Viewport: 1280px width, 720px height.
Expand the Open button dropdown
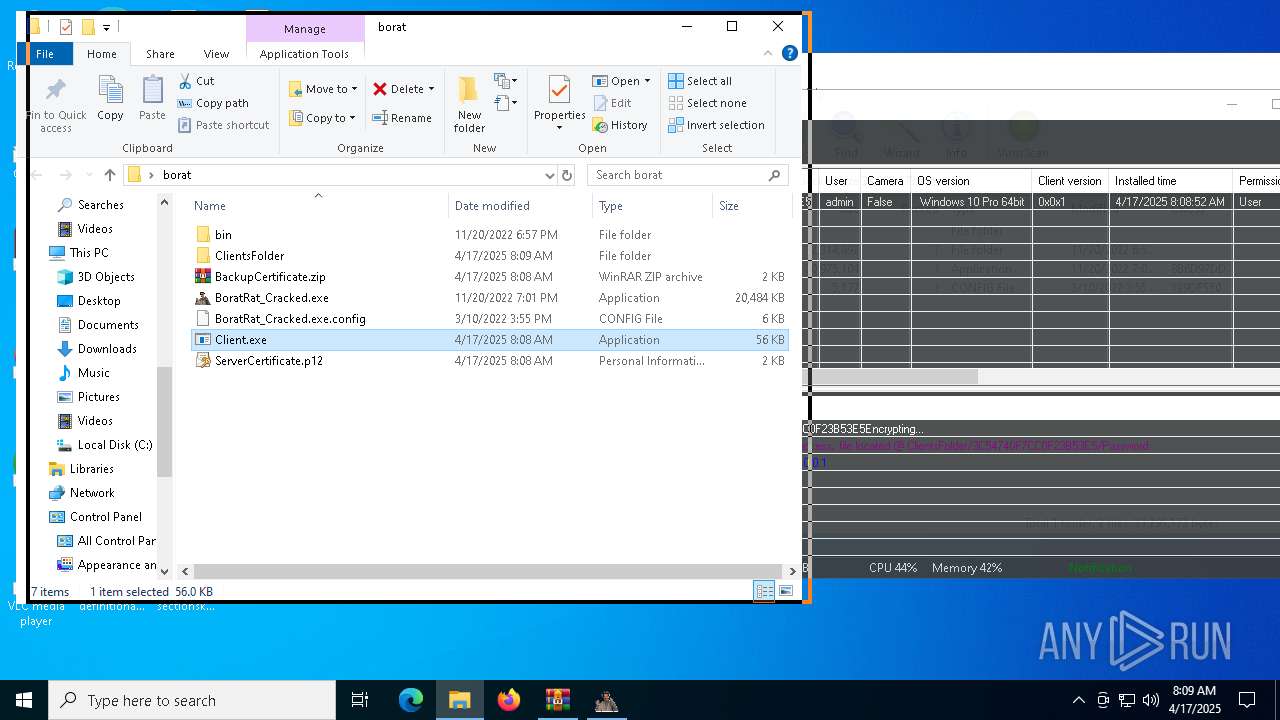(x=647, y=81)
